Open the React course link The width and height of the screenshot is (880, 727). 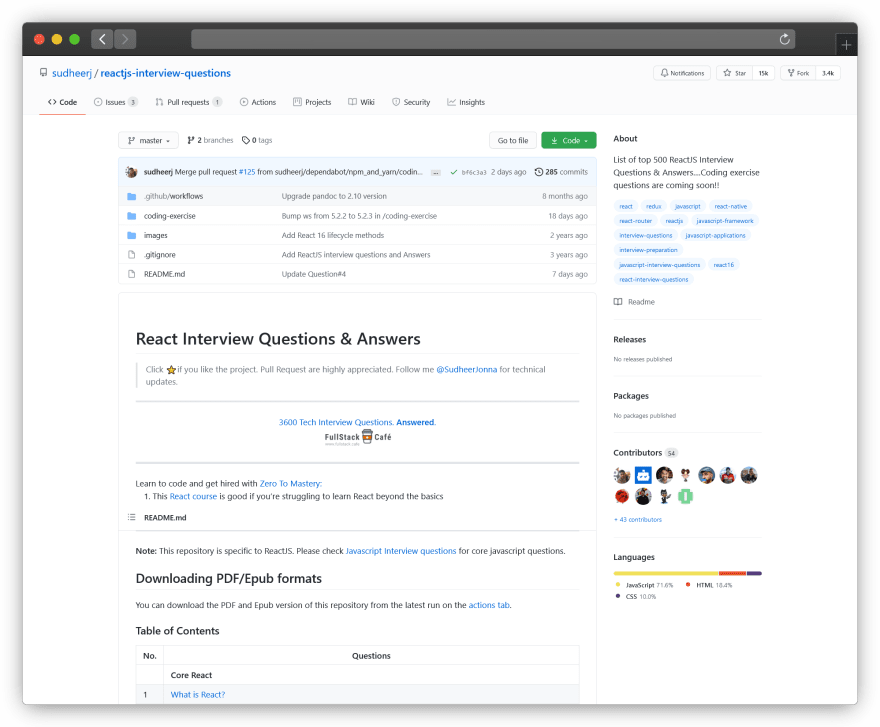(x=193, y=496)
